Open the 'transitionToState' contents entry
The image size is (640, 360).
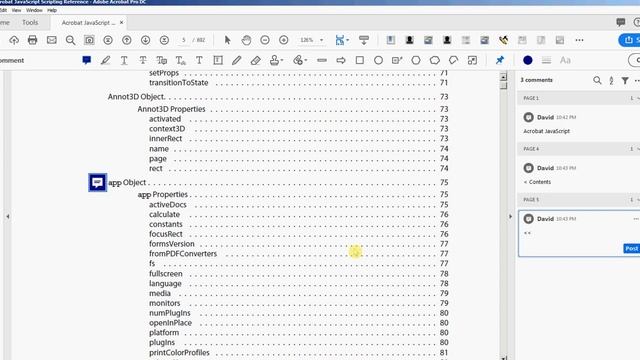(299, 82)
